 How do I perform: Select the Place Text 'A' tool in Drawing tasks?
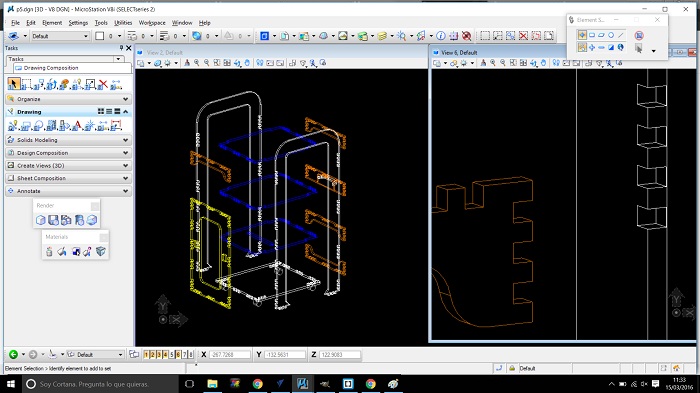click(77, 126)
